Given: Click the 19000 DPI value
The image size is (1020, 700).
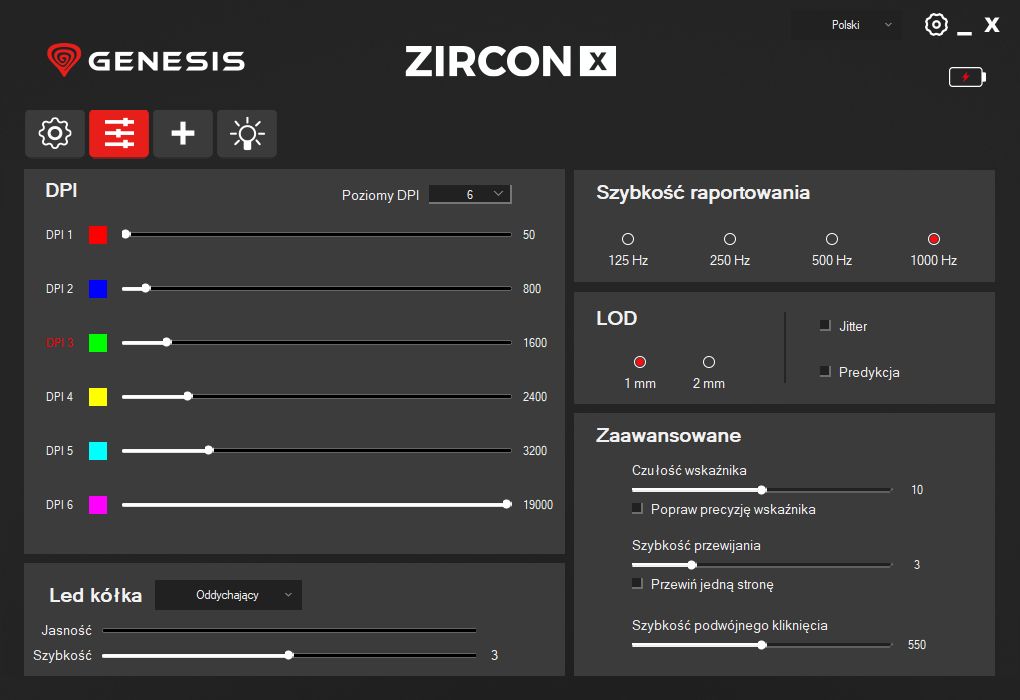Looking at the screenshot, I should click(x=538, y=505).
